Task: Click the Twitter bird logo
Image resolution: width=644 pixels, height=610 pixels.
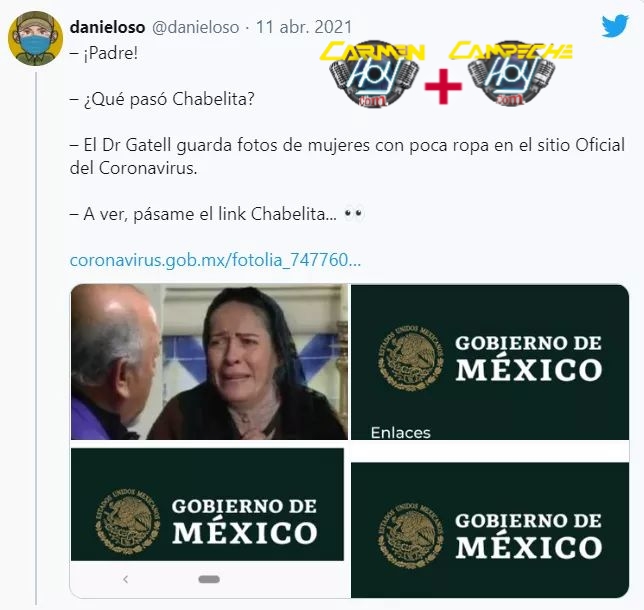Action: (615, 26)
